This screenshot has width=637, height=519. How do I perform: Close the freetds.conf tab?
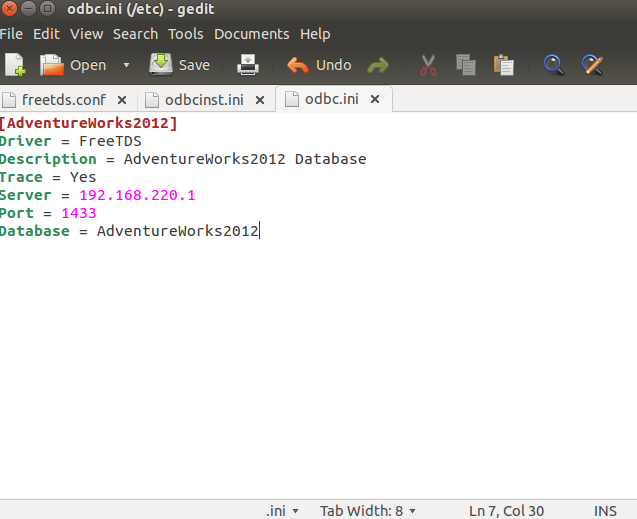122,100
